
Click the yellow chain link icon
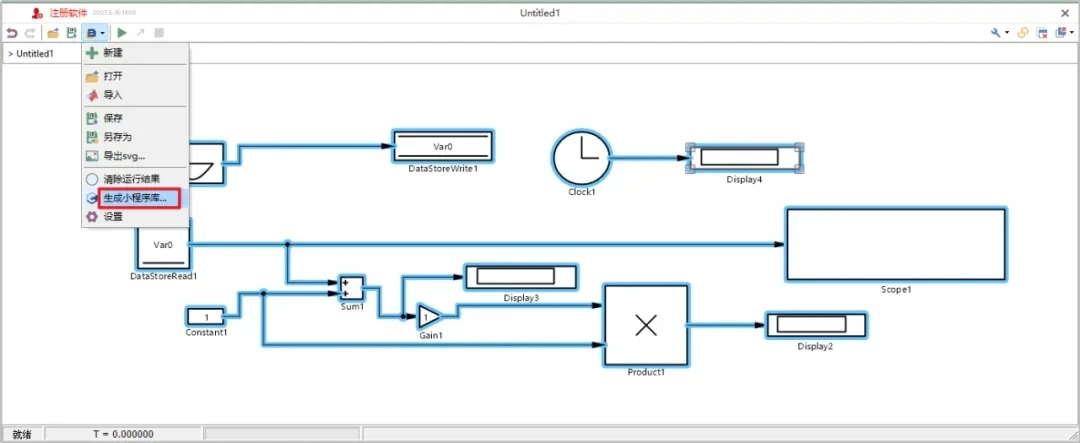[x=1023, y=33]
